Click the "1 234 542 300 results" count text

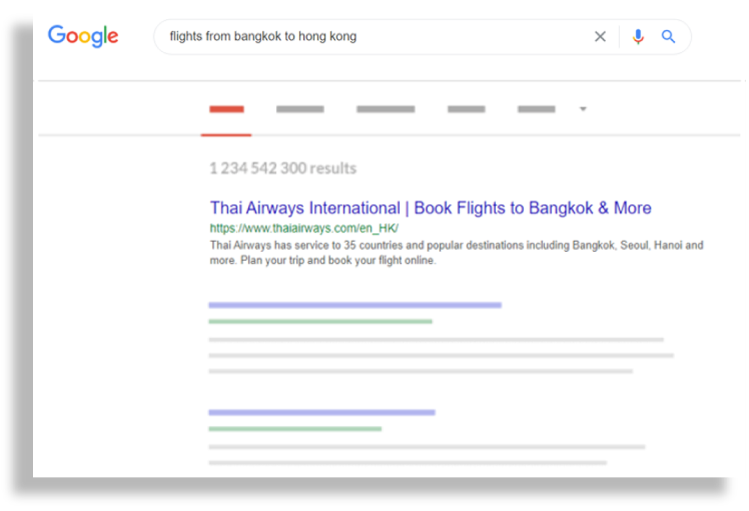coord(283,168)
